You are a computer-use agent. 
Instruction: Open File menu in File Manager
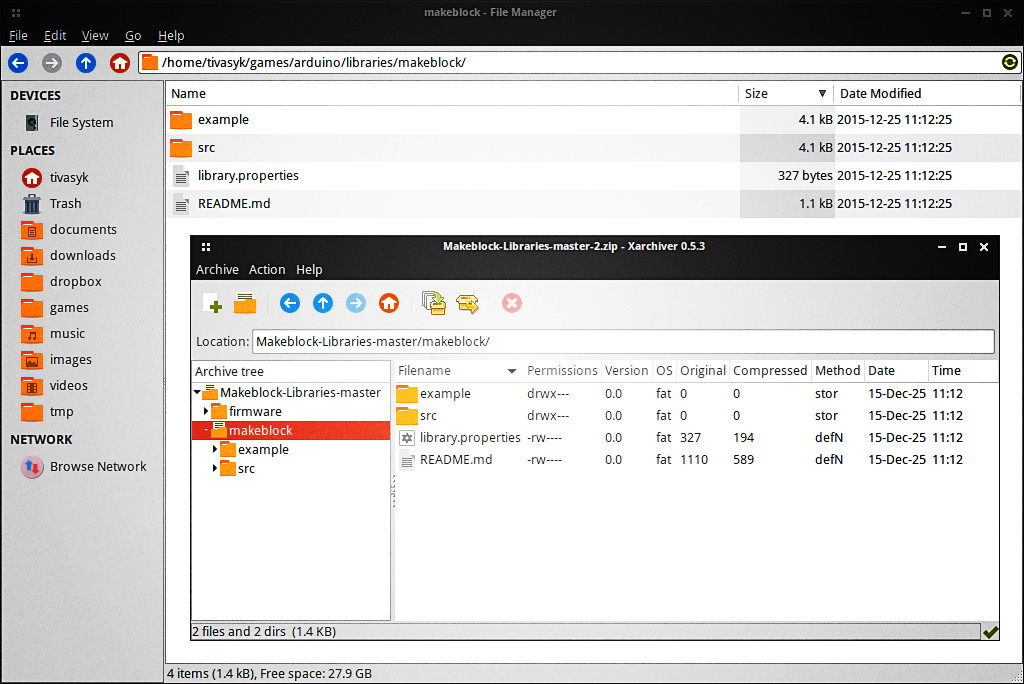[18, 36]
